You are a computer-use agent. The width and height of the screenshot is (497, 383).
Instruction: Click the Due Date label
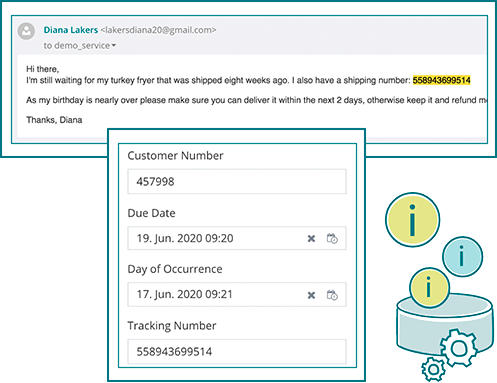pos(152,213)
